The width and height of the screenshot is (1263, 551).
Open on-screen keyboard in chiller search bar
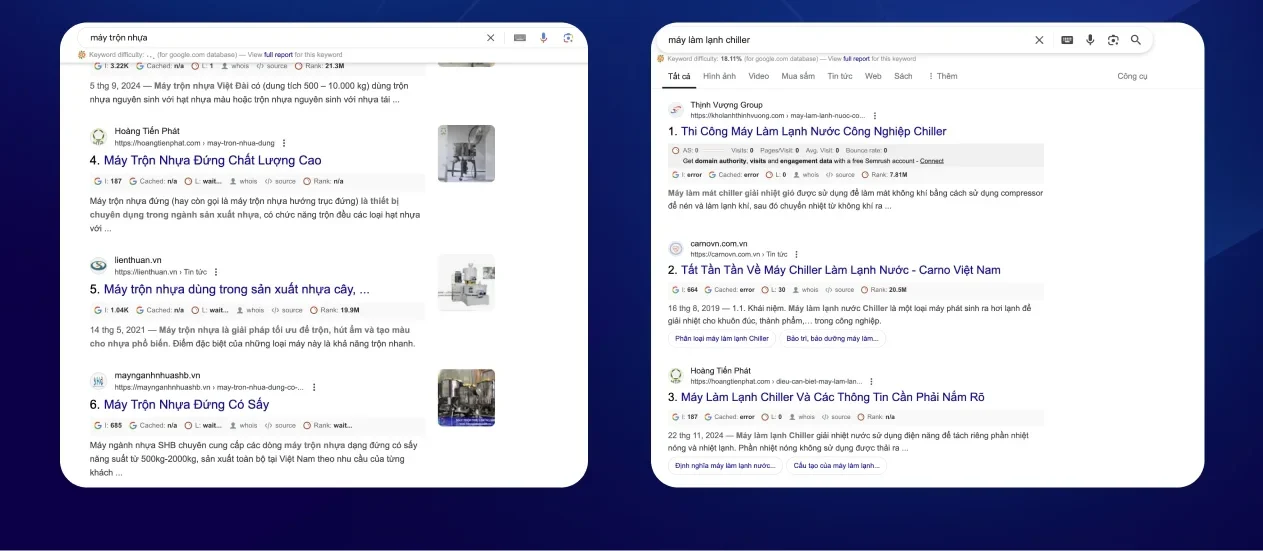pos(1067,40)
